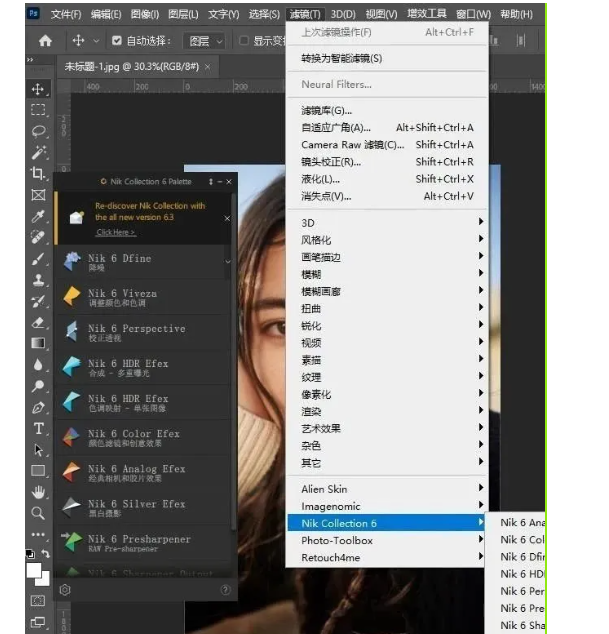Viewport: 609px width, 634px height.
Task: Select the Zoom tool
Action: tap(38, 513)
